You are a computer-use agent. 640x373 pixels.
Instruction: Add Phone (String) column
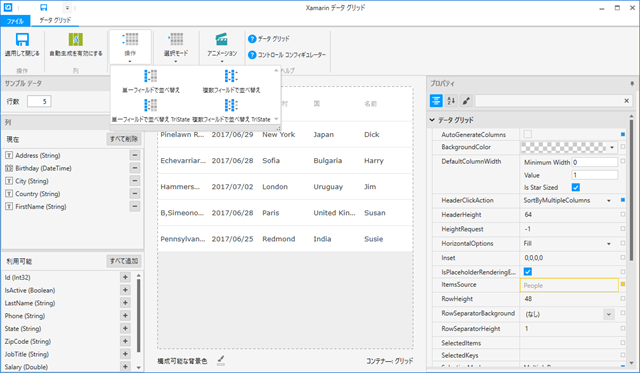[125, 315]
